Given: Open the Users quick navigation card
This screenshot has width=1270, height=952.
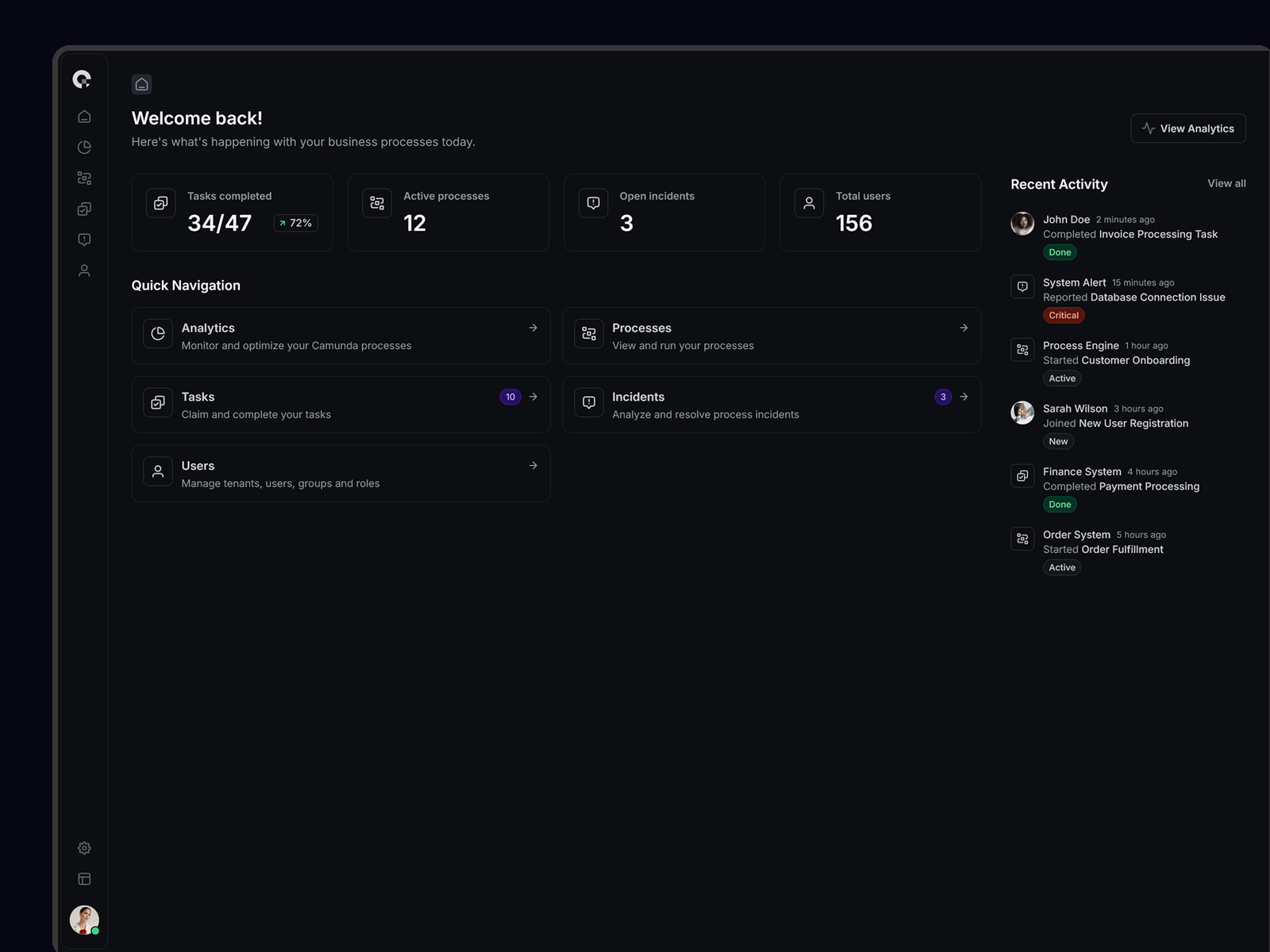Looking at the screenshot, I should [x=341, y=474].
